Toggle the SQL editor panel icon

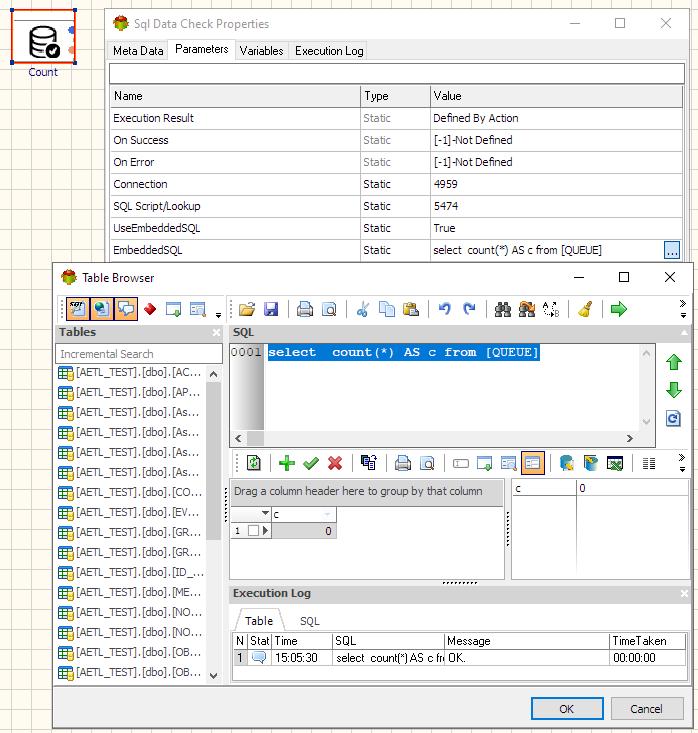(78, 309)
